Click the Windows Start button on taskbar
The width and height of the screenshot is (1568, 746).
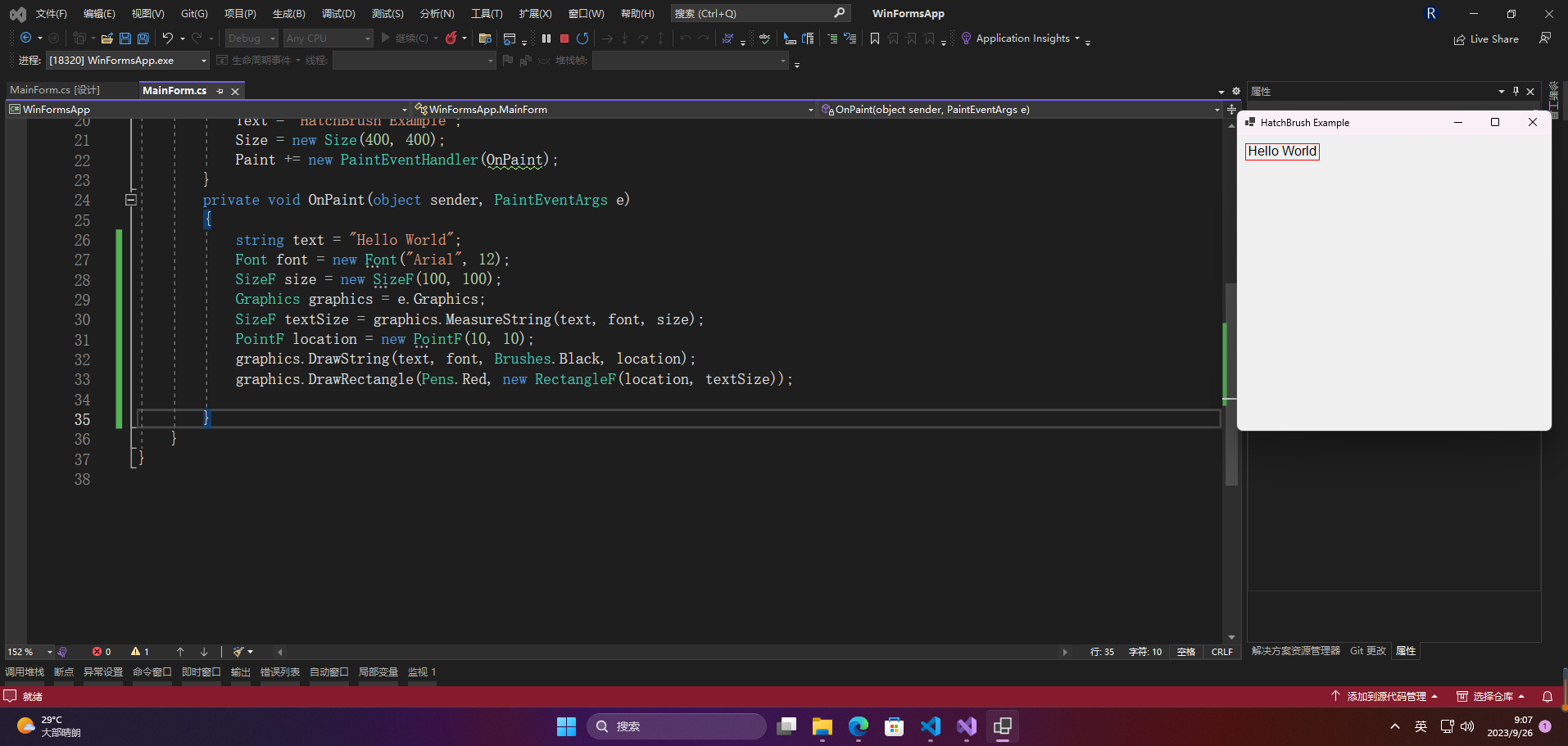(x=566, y=726)
